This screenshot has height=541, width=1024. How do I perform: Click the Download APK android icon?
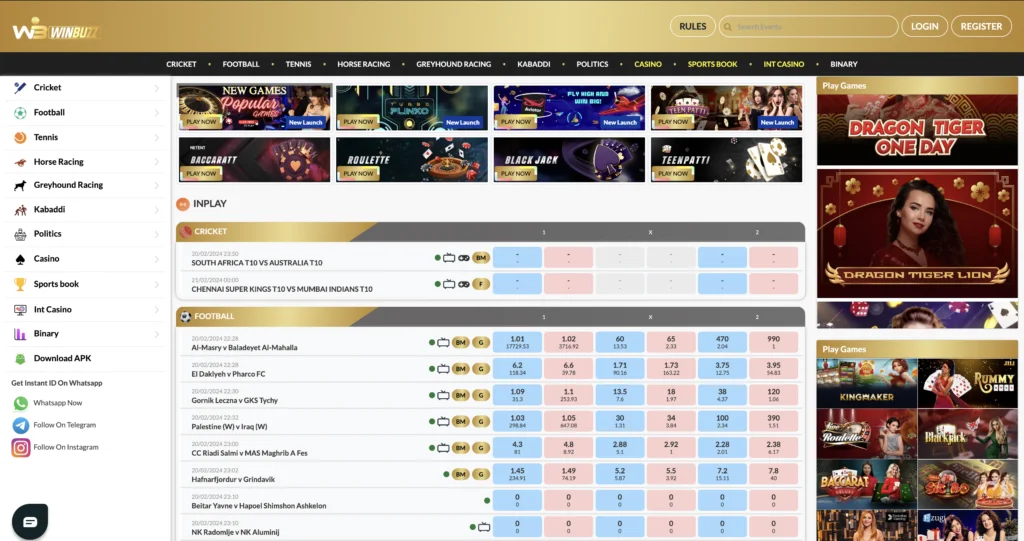point(20,359)
